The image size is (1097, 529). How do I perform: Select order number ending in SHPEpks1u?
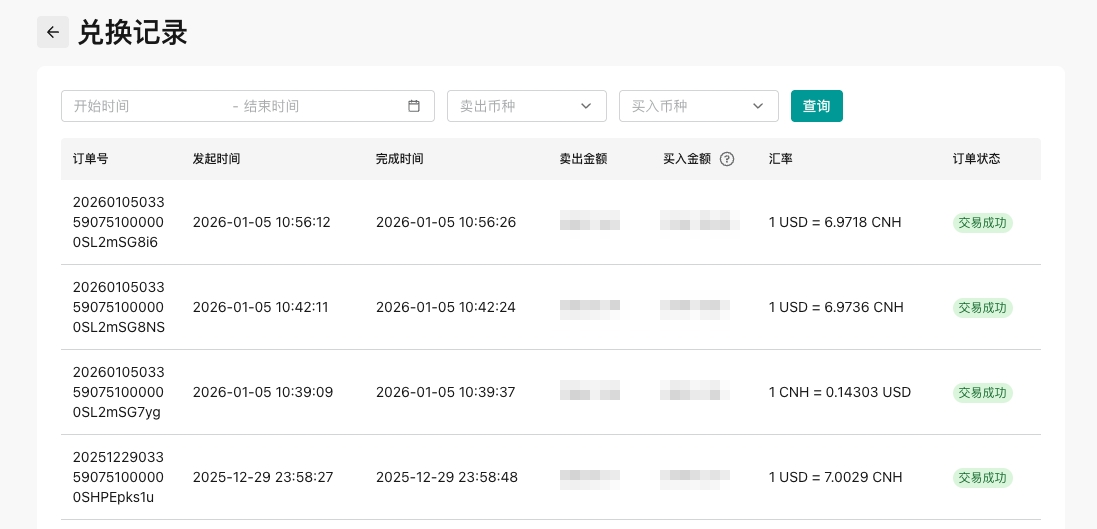118,477
